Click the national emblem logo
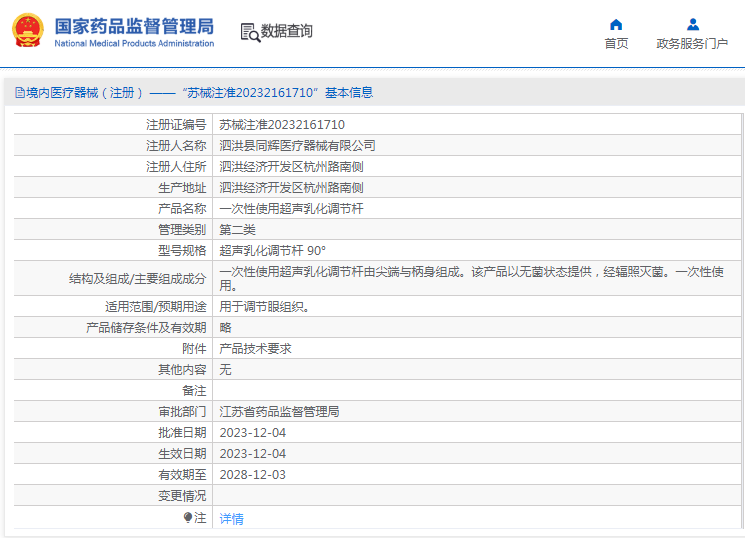The image size is (745, 538). click(x=28, y=30)
